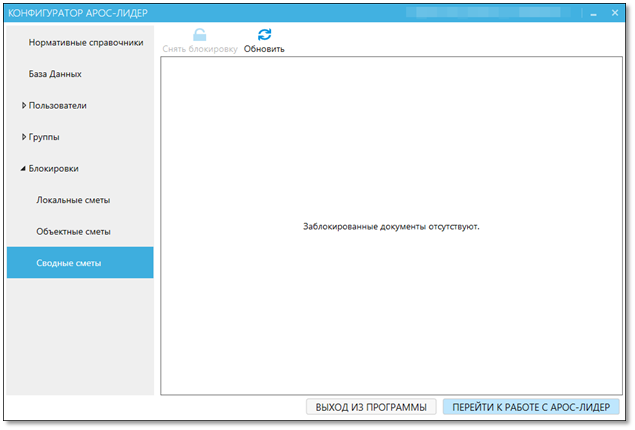Collapse the Блокировки tree arrow
Image resolution: width=635 pixels, height=430 pixels.
(x=23, y=168)
